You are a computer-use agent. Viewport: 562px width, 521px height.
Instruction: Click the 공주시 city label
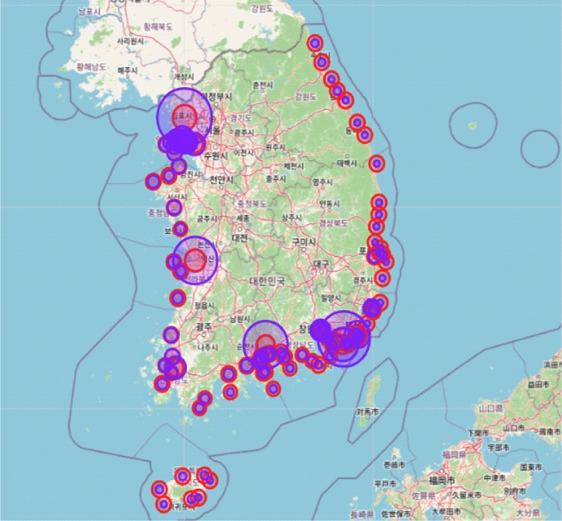tap(207, 218)
